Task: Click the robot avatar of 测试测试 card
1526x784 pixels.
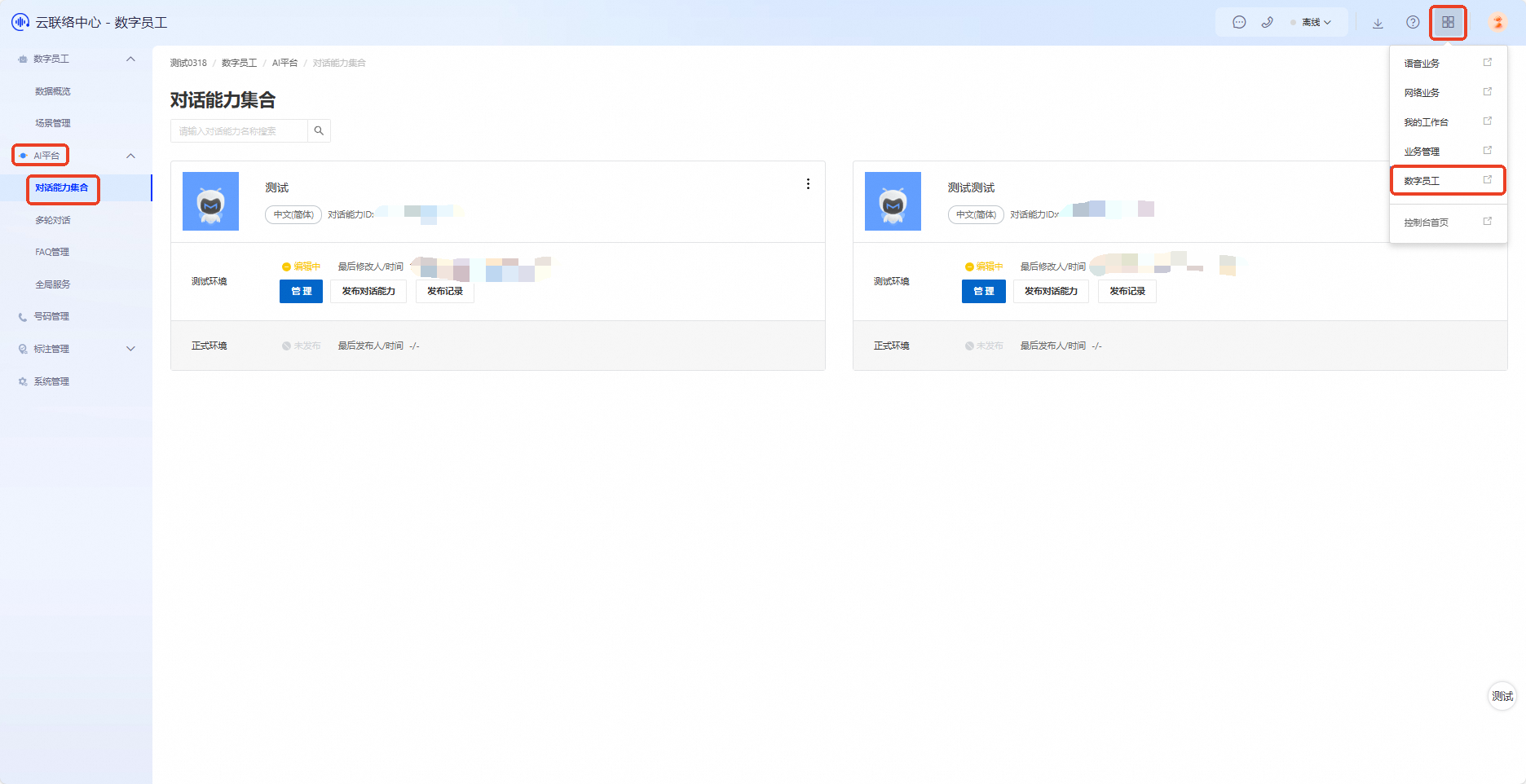Action: click(893, 201)
